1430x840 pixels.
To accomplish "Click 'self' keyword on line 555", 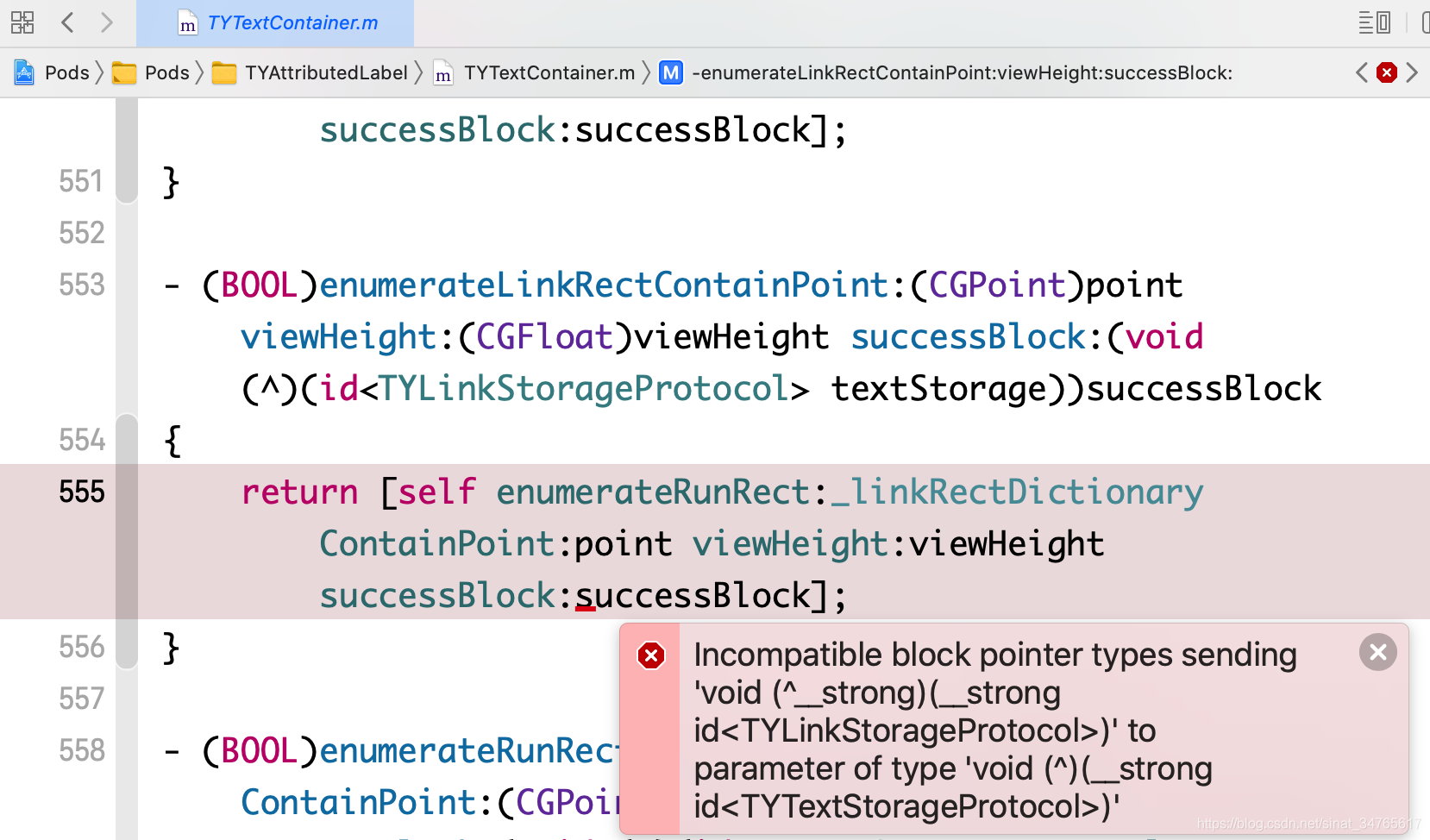I will click(x=436, y=492).
